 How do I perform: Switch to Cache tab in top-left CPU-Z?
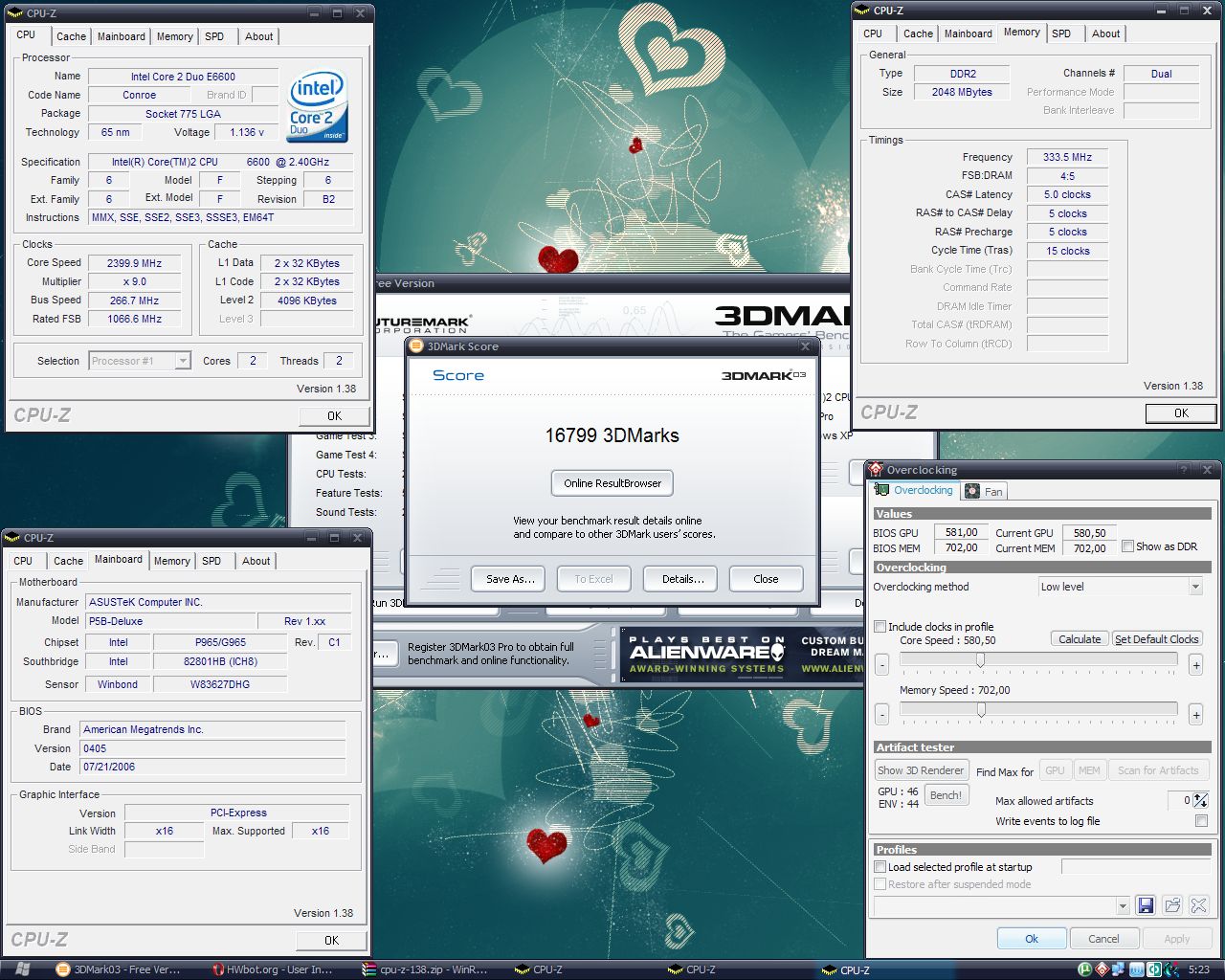(x=71, y=36)
